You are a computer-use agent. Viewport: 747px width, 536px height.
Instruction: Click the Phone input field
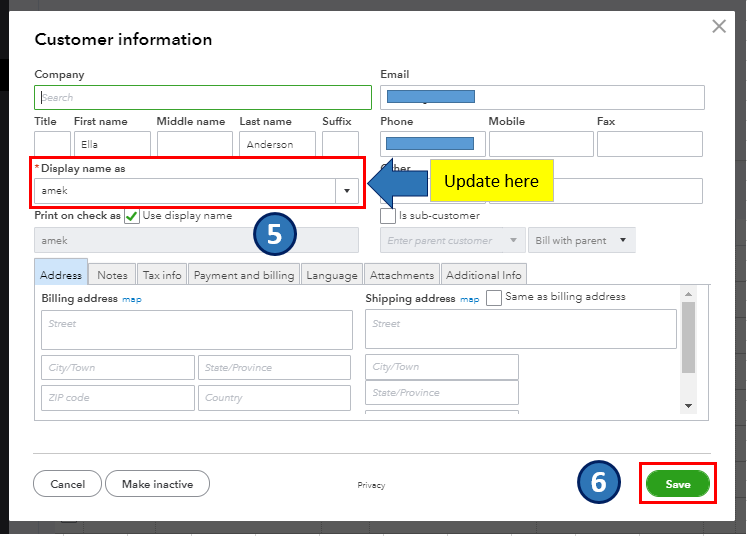click(433, 144)
